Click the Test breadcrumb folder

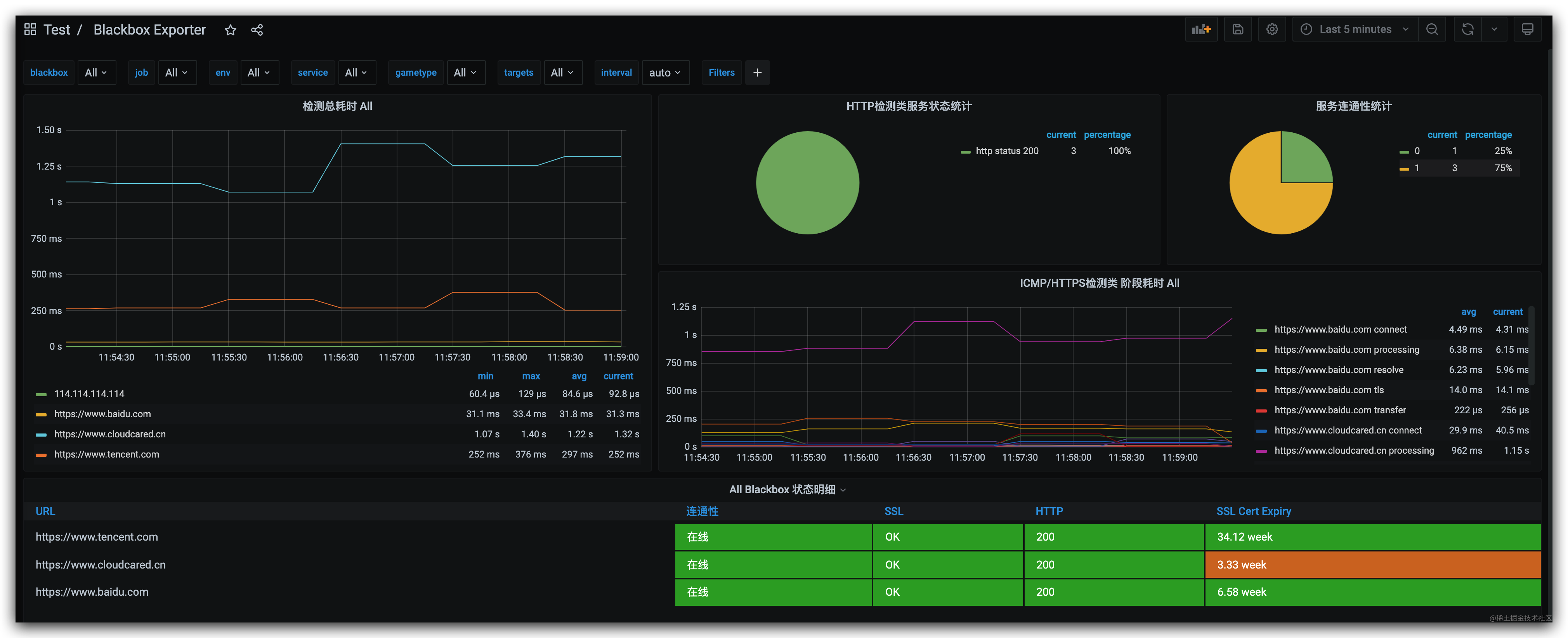point(57,29)
